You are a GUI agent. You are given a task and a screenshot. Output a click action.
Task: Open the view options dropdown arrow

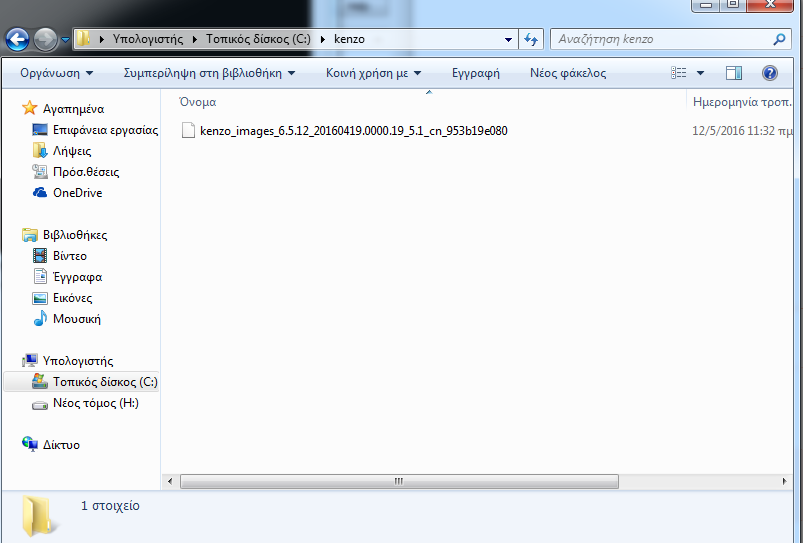700,73
